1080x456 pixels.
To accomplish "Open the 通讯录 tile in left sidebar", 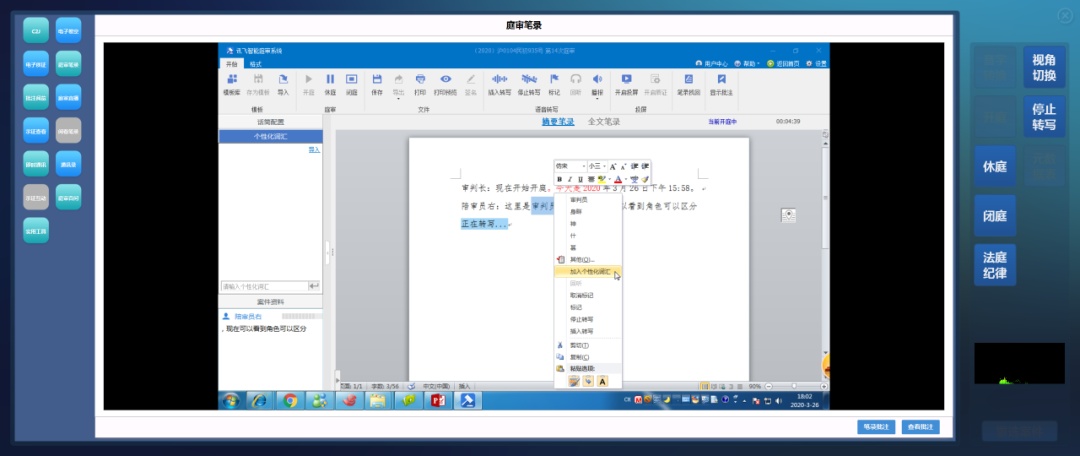I will (x=68, y=164).
